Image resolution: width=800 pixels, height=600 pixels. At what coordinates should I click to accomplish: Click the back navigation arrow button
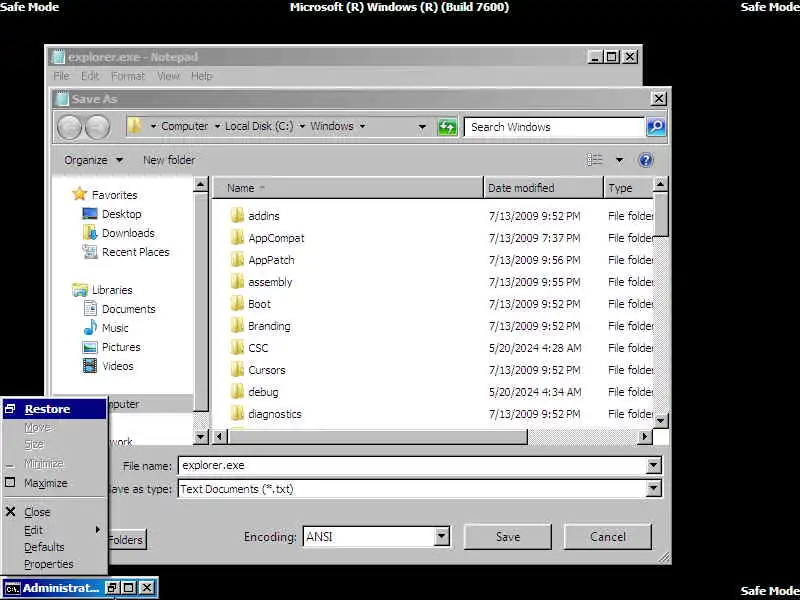click(69, 127)
